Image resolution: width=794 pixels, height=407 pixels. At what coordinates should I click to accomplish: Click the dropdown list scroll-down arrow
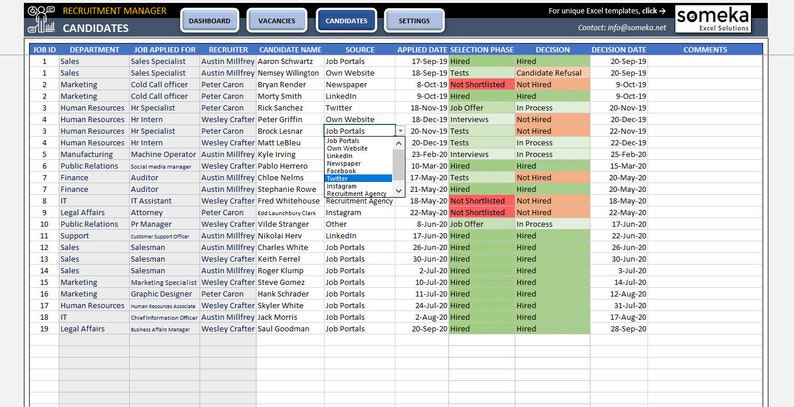pyautogui.click(x=399, y=191)
